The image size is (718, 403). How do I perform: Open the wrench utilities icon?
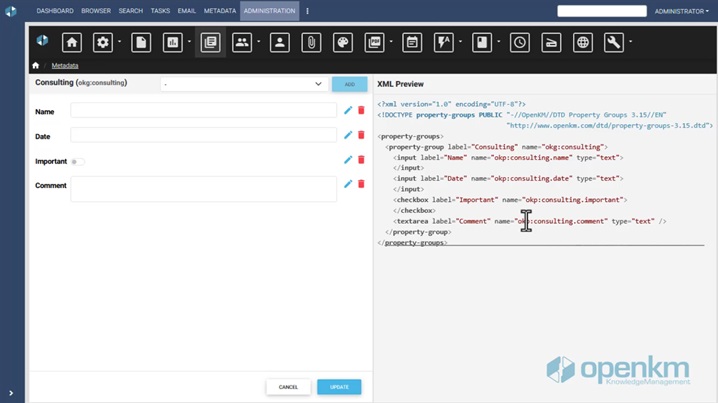pos(614,43)
